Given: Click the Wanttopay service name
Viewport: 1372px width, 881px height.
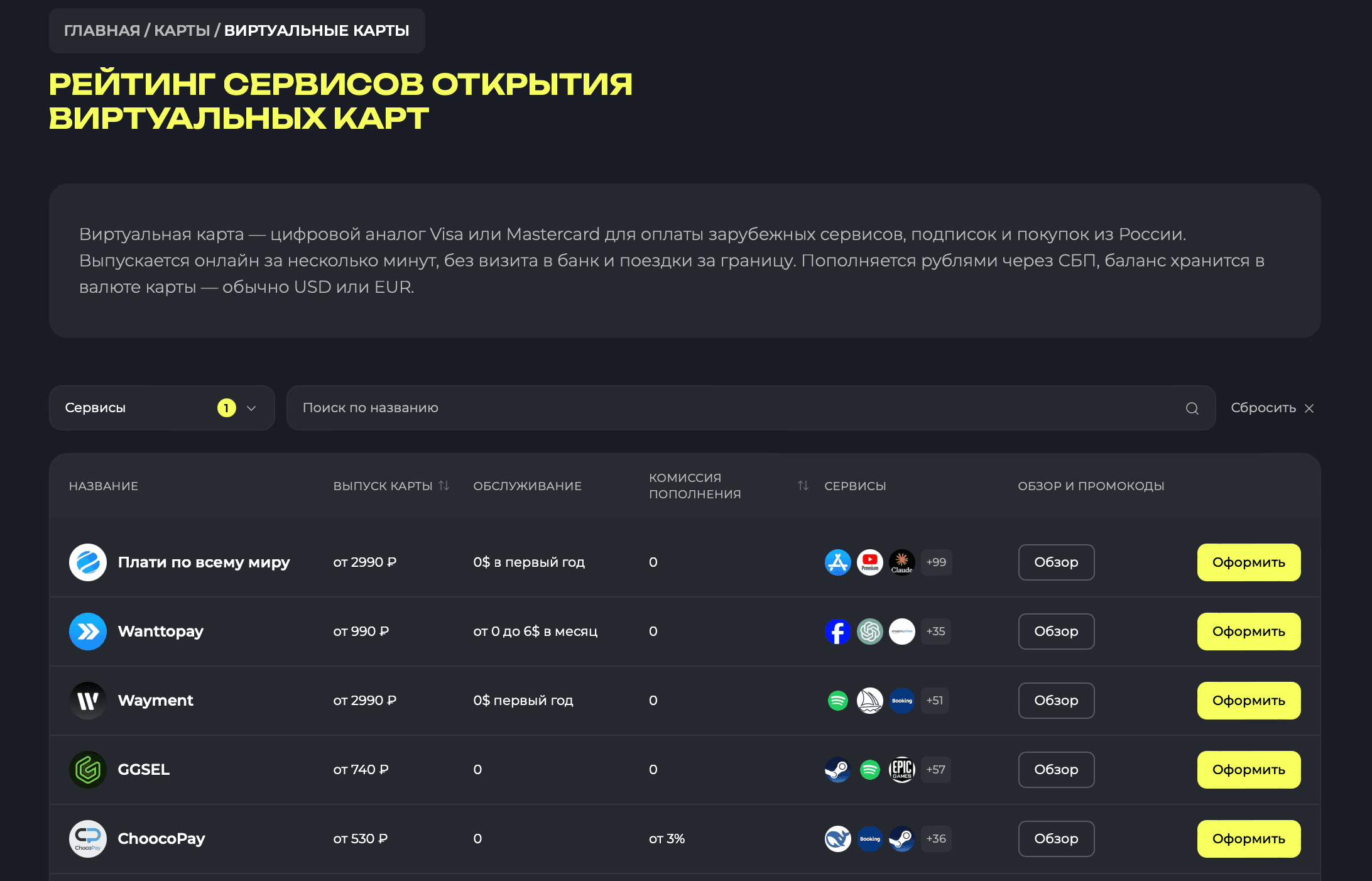Looking at the screenshot, I should click(x=161, y=632).
